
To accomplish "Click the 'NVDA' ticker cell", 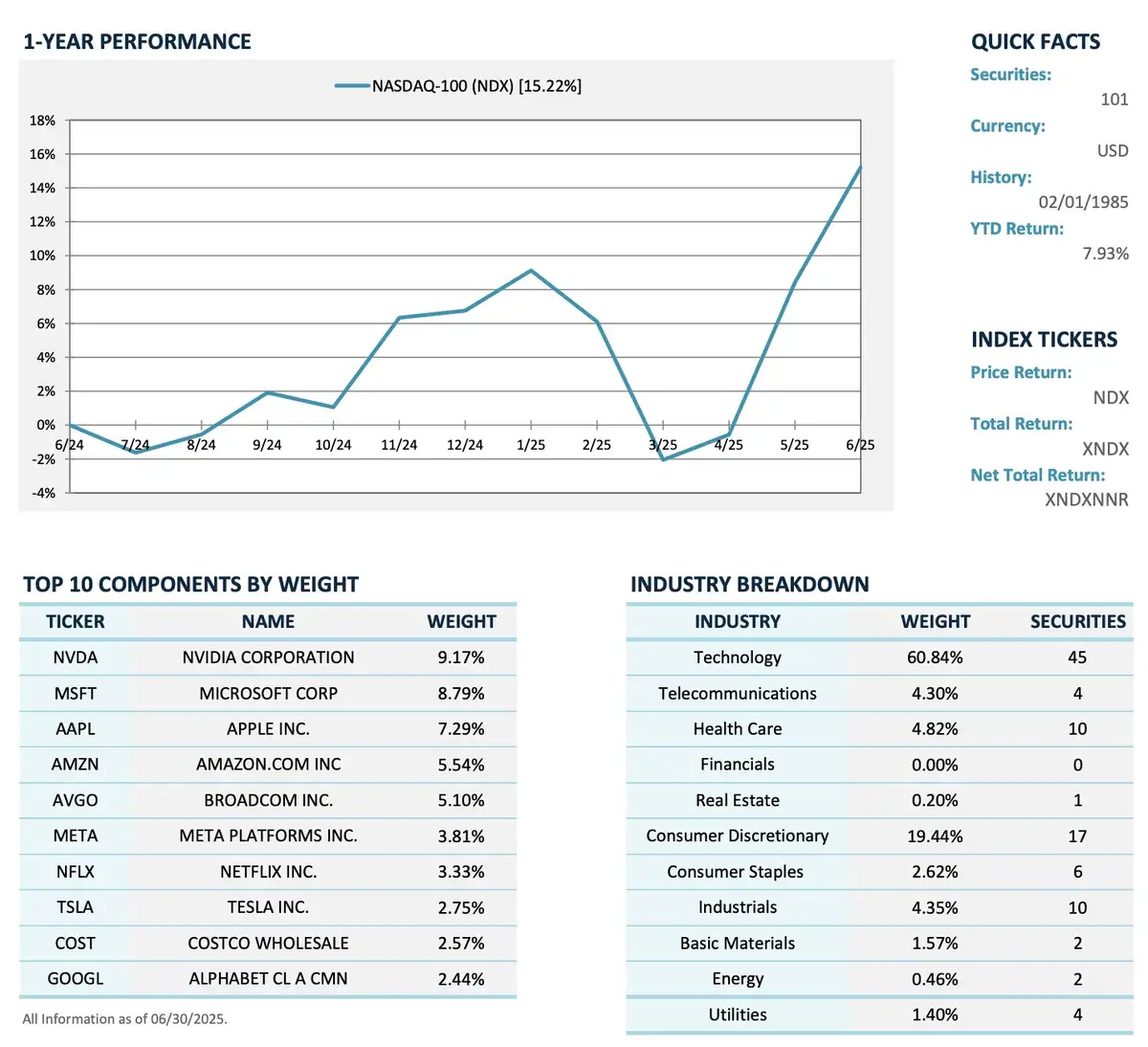I will (76, 658).
